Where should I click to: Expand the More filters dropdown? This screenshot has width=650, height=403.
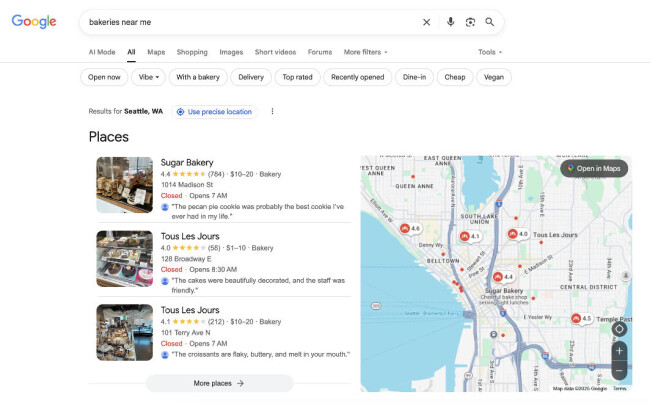pyautogui.click(x=365, y=52)
